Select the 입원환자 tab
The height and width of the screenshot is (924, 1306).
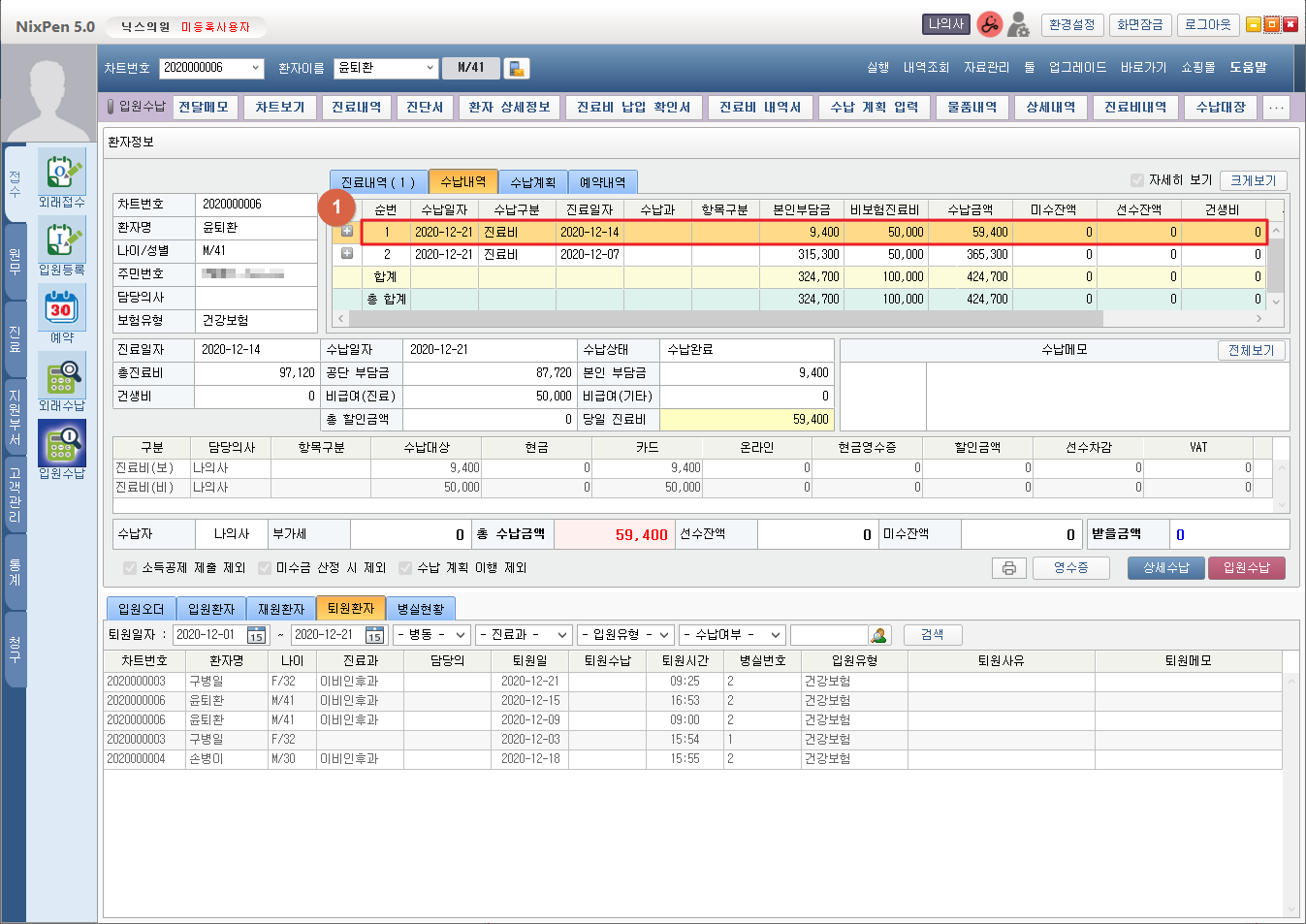[211, 609]
